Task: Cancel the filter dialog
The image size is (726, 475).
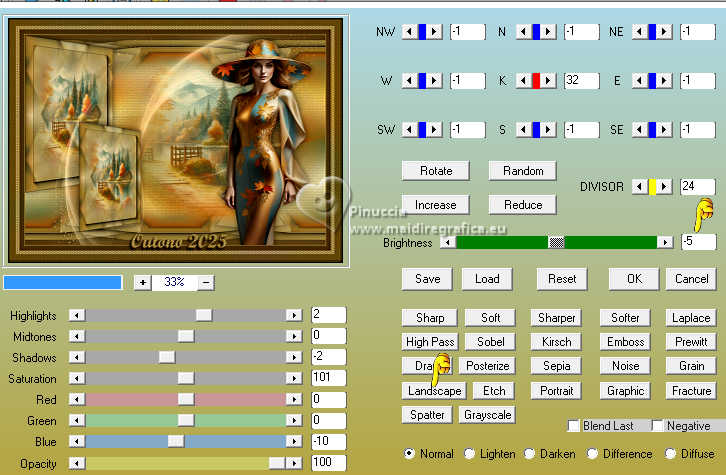Action: tap(691, 279)
